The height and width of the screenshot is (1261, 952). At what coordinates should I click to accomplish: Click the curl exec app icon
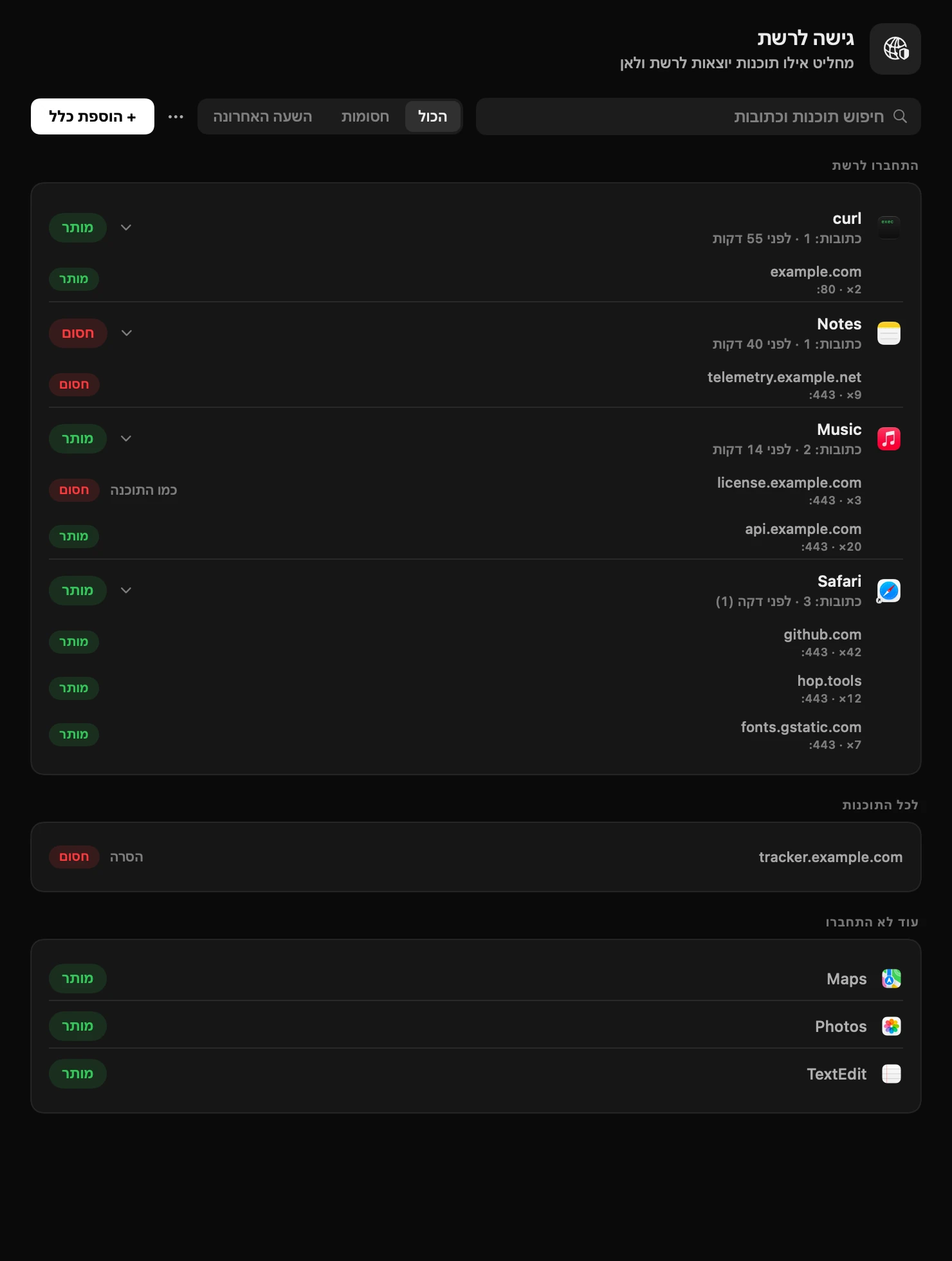click(889, 228)
